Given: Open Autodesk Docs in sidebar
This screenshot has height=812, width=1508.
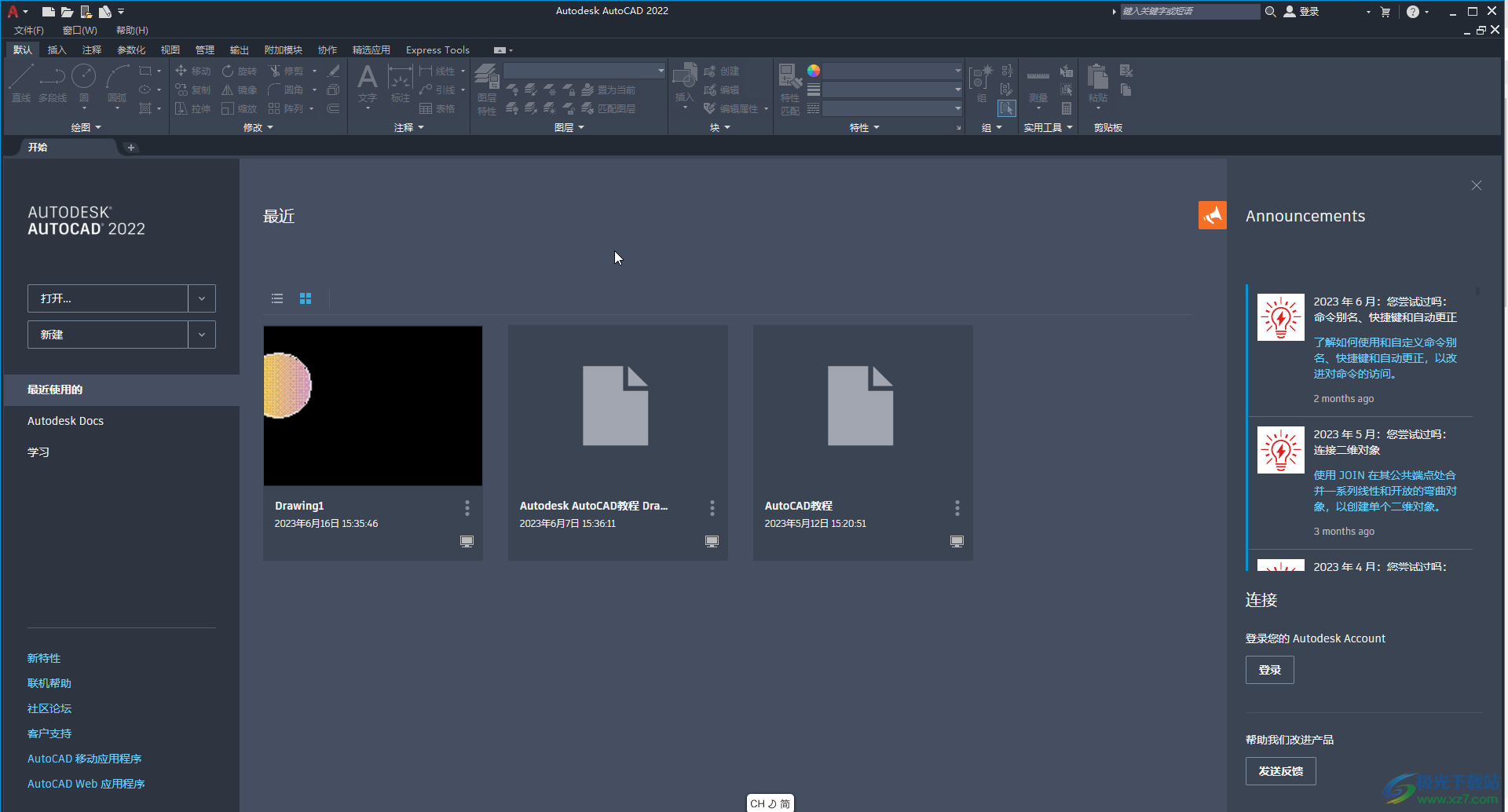Looking at the screenshot, I should click(66, 421).
